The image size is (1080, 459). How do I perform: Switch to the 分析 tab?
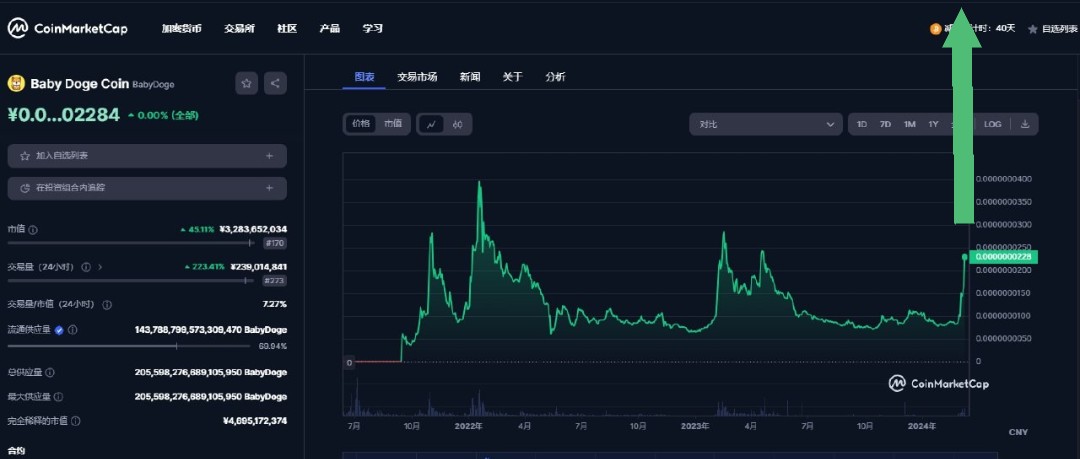(x=555, y=77)
